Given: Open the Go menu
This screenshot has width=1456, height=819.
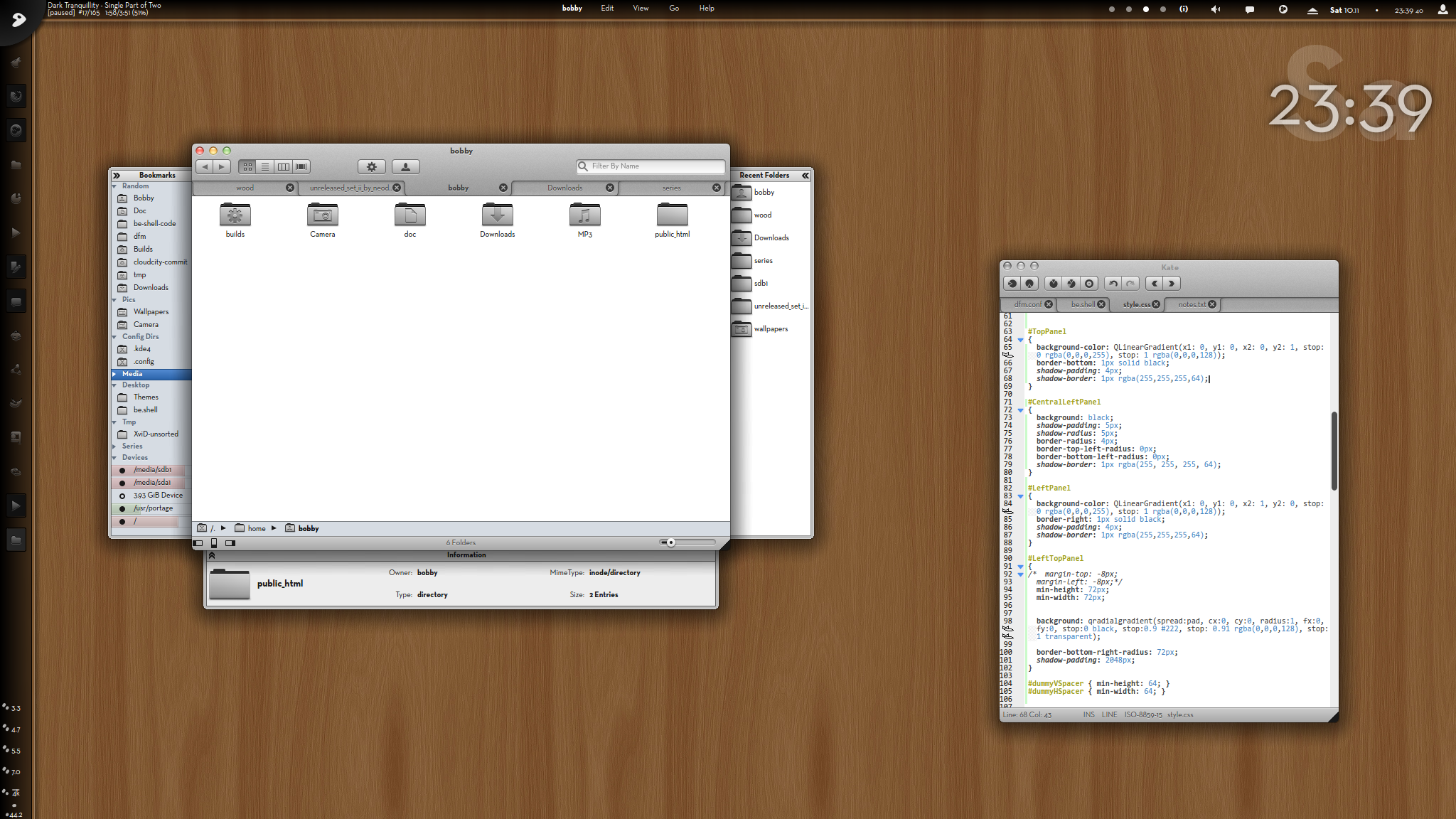Looking at the screenshot, I should coord(674,9).
